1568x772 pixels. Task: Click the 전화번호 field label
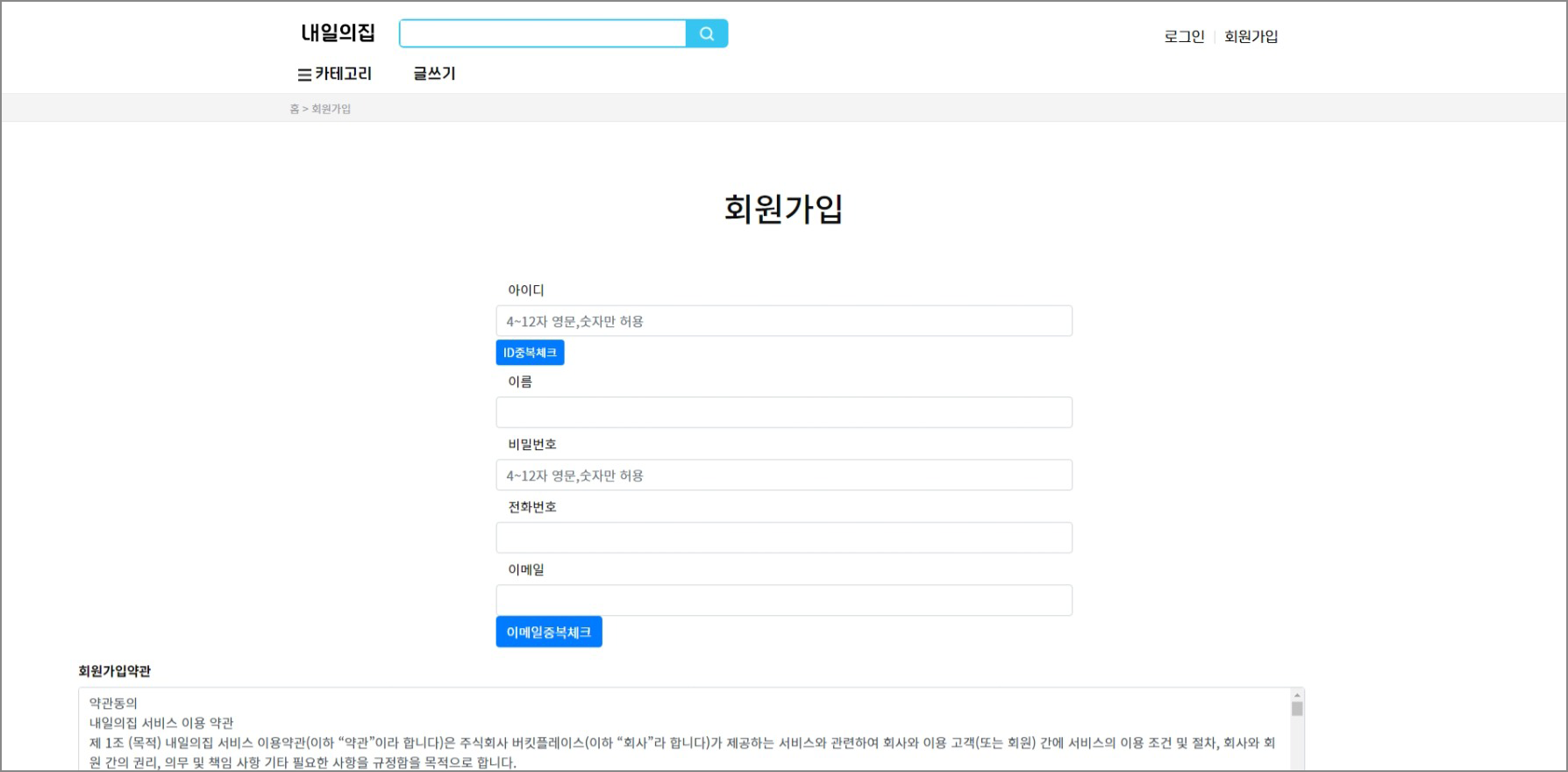point(532,507)
